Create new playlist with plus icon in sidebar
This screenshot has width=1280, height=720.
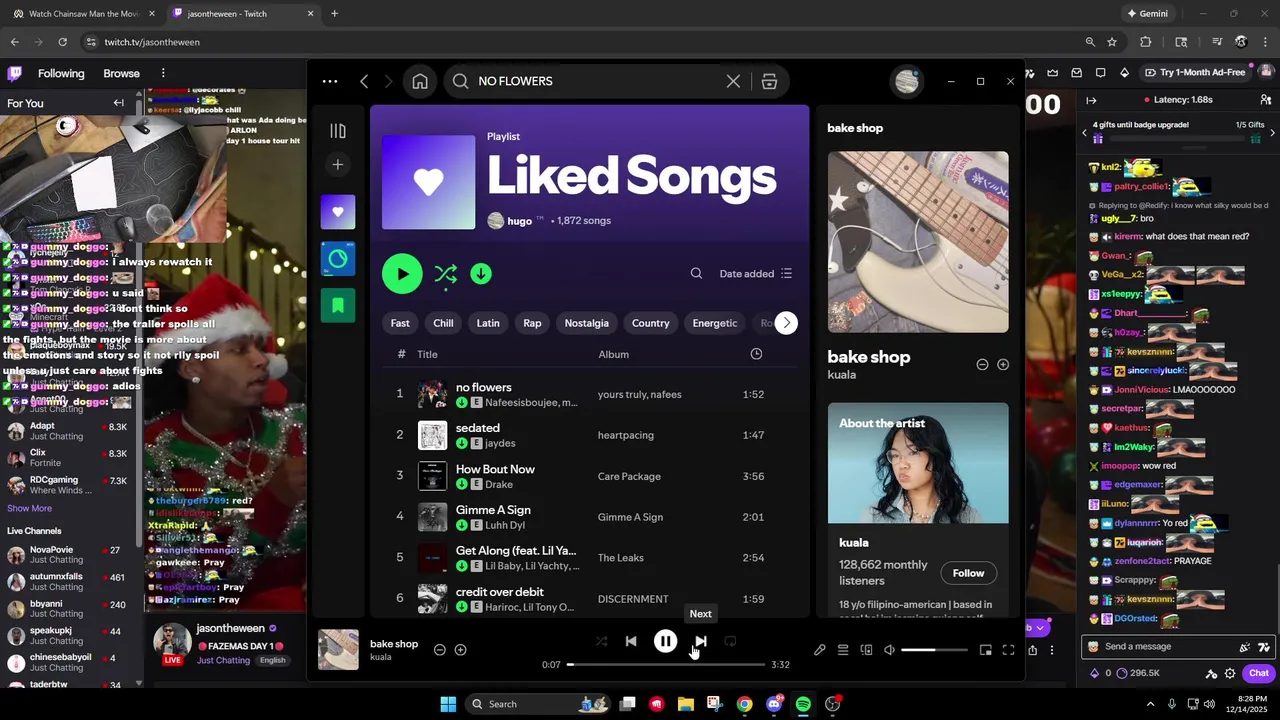(x=338, y=164)
